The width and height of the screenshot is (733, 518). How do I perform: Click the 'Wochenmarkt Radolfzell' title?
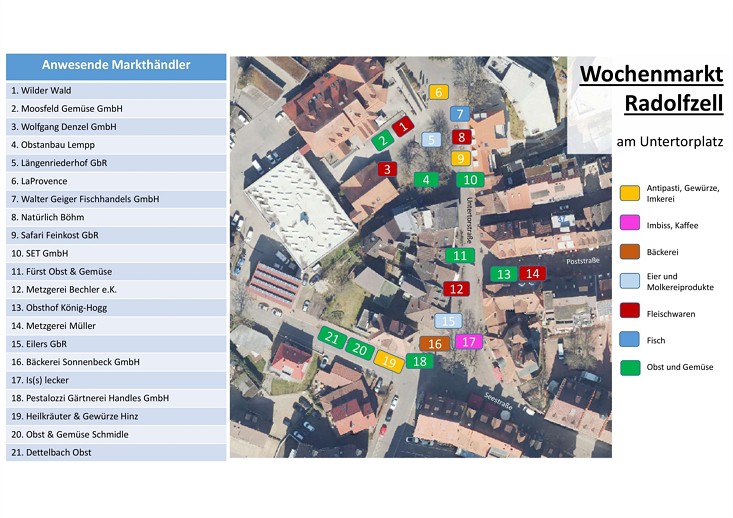click(x=652, y=88)
